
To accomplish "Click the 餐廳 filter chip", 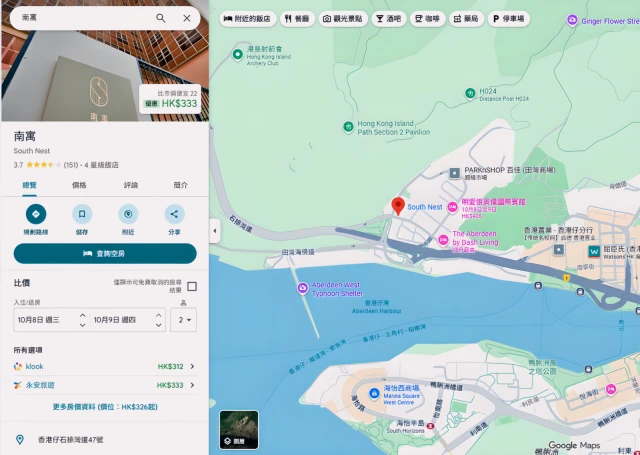I will (297, 19).
